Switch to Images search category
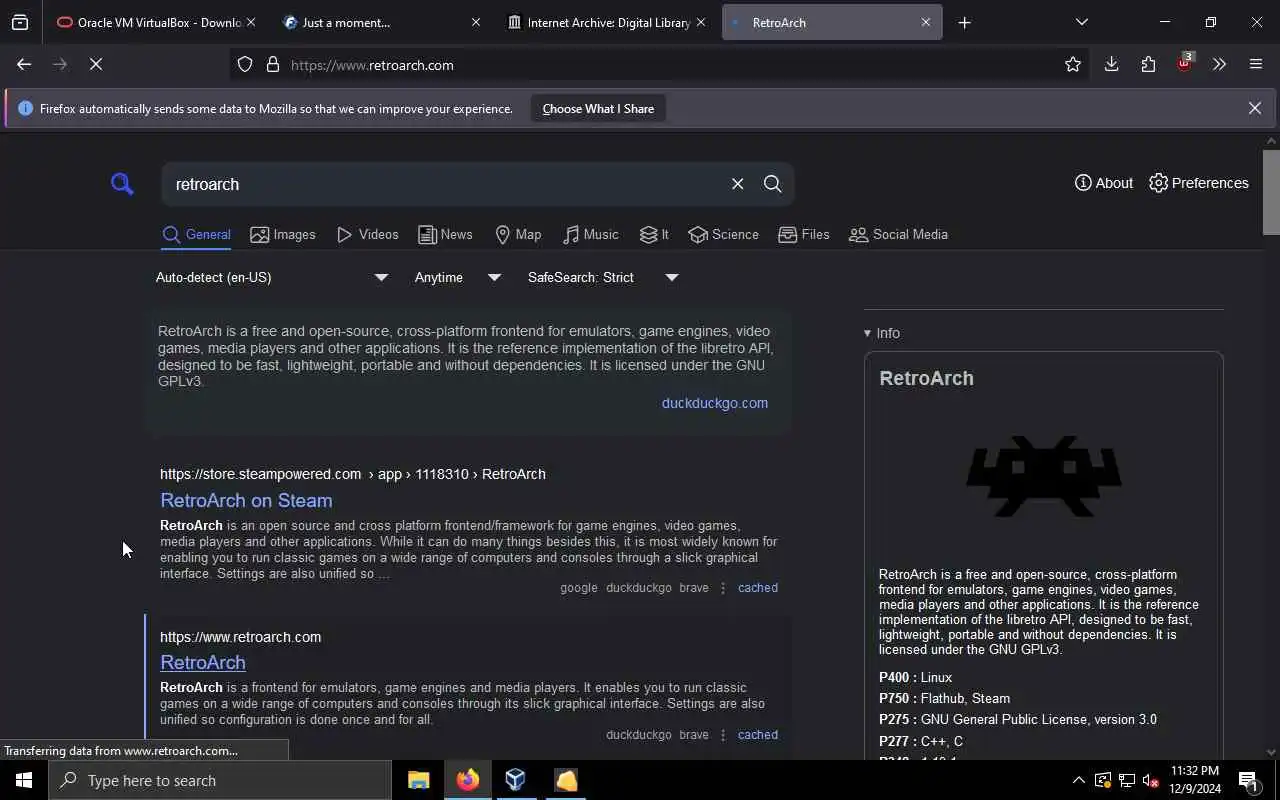1280x800 pixels. 283,234
